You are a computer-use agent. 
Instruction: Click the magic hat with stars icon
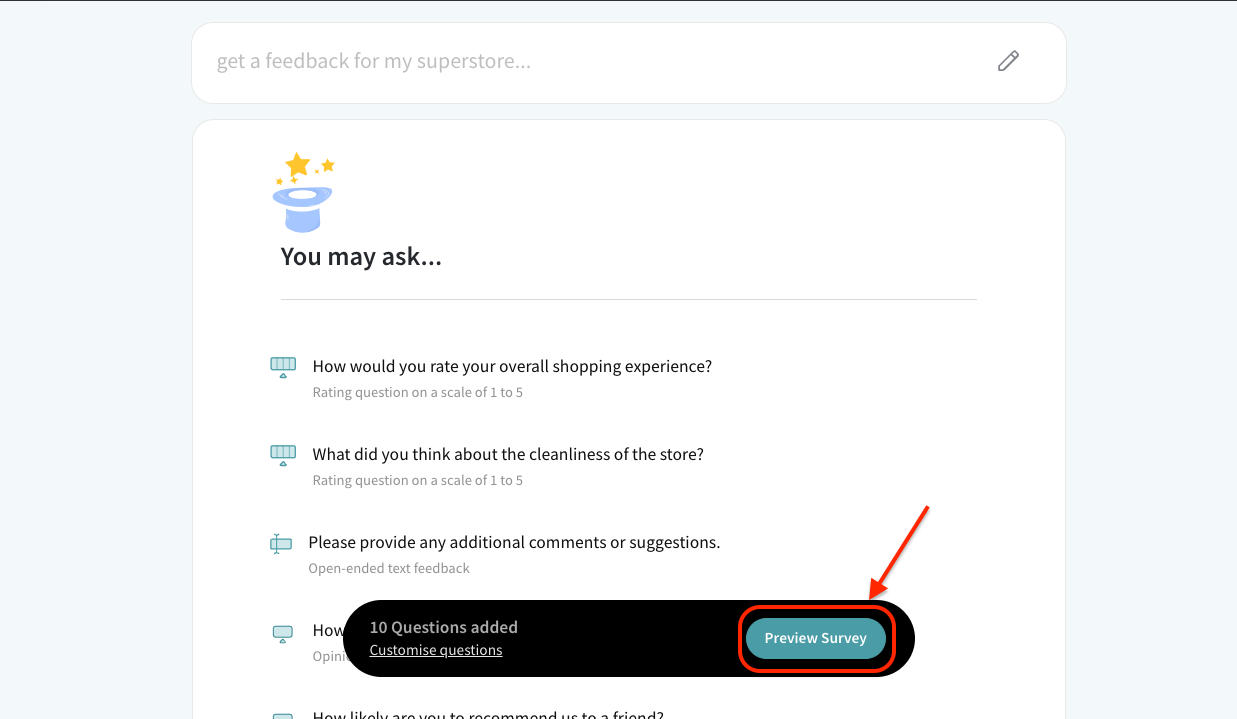click(x=302, y=192)
